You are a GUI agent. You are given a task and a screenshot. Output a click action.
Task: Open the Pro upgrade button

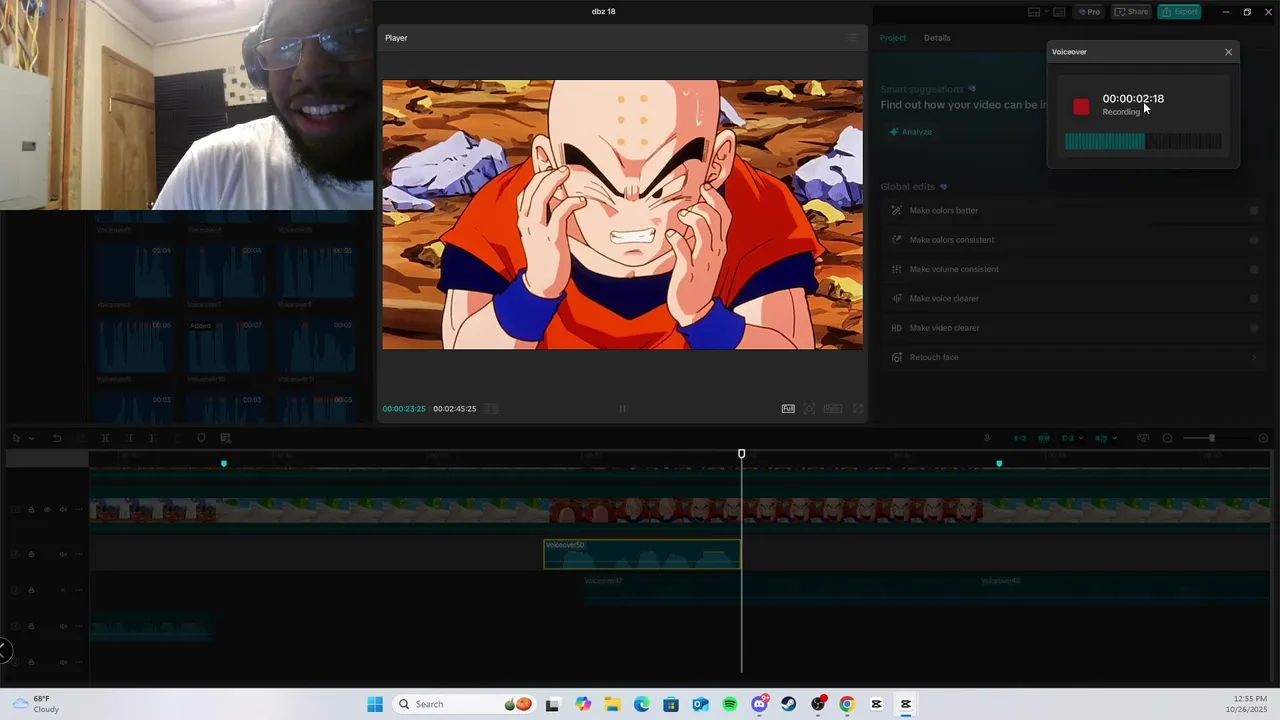pos(1089,12)
